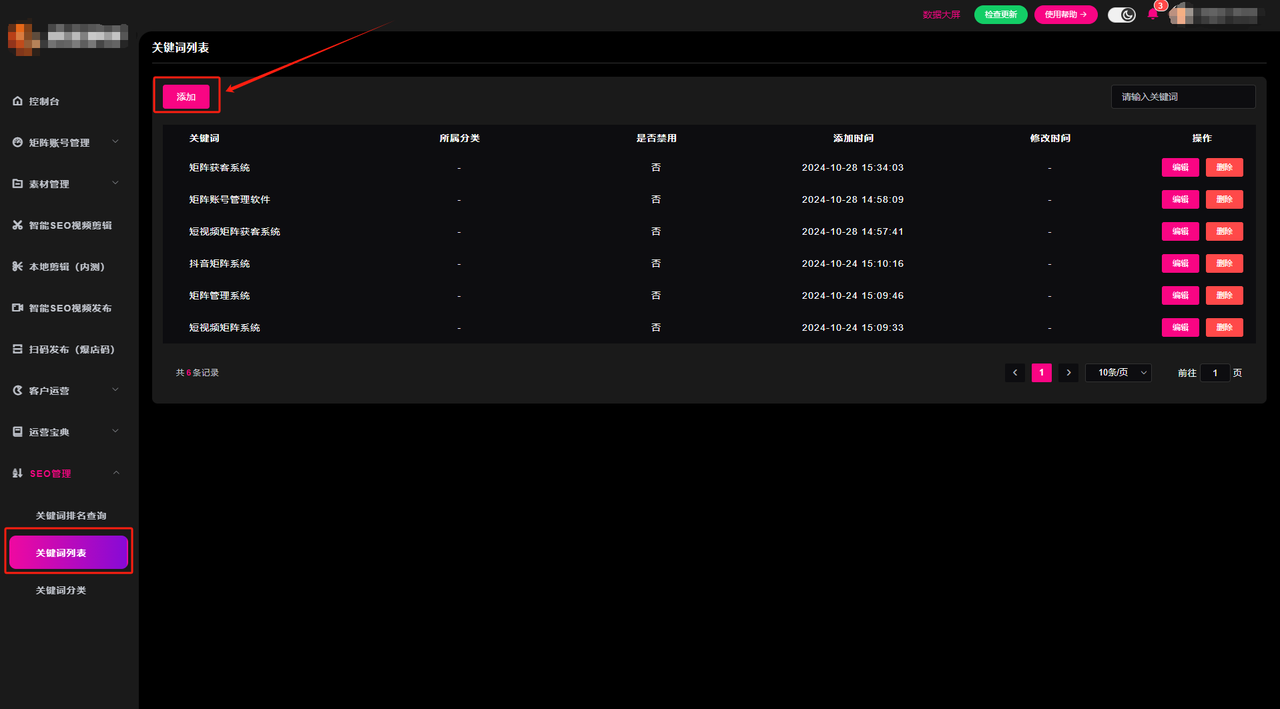
Task: Open 关键词排名查询 submenu item
Action: click(x=70, y=515)
